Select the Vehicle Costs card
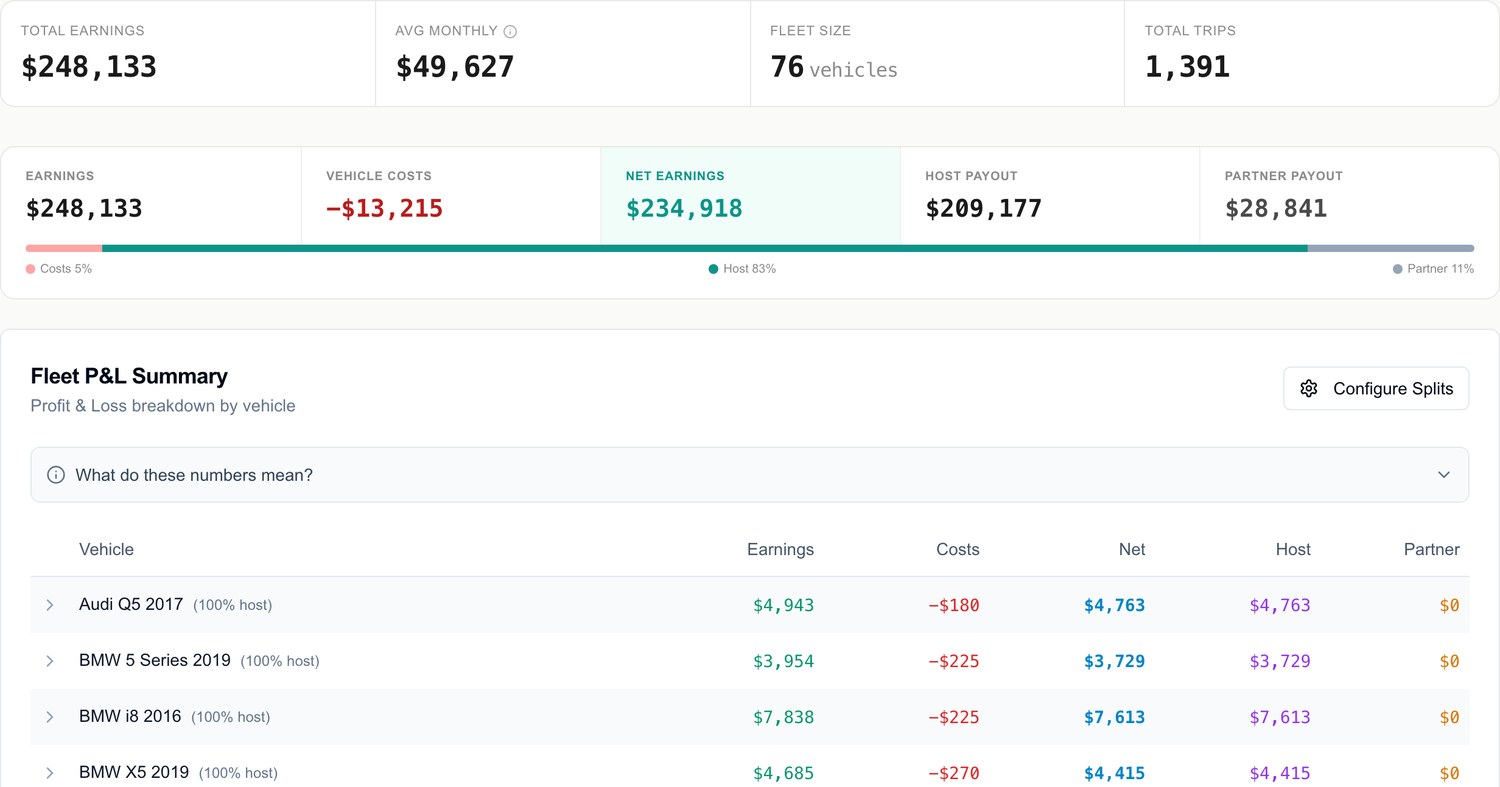Viewport: 1500px width, 787px height. 450,196
